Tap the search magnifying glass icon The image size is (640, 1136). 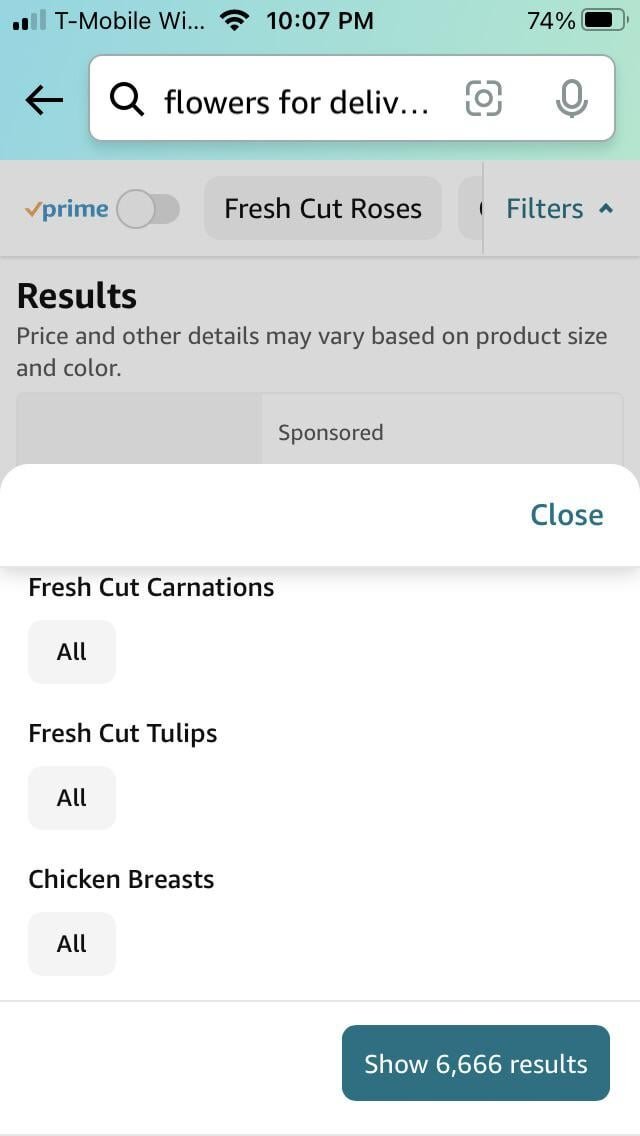(127, 99)
